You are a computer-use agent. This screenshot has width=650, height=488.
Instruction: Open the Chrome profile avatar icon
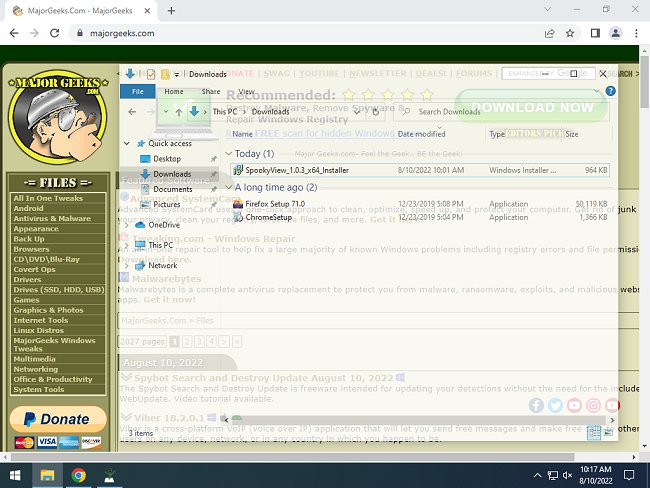(616, 33)
